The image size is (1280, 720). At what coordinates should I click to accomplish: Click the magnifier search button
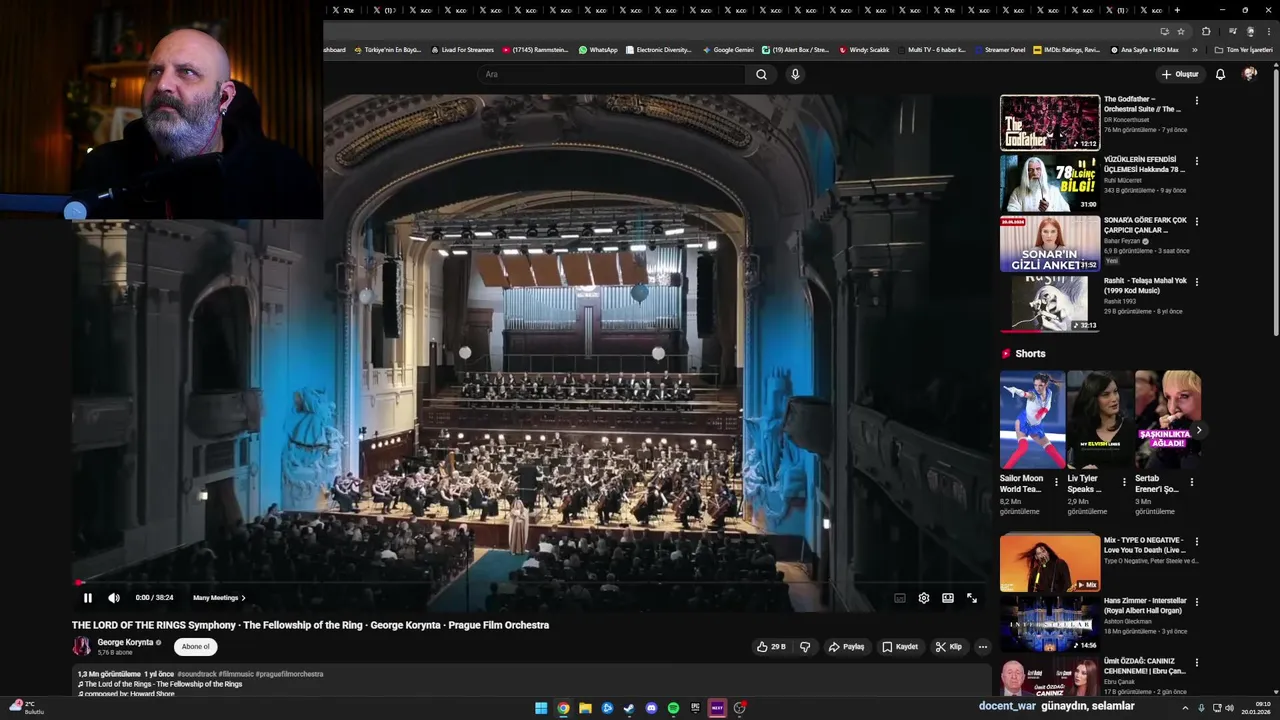tap(761, 74)
